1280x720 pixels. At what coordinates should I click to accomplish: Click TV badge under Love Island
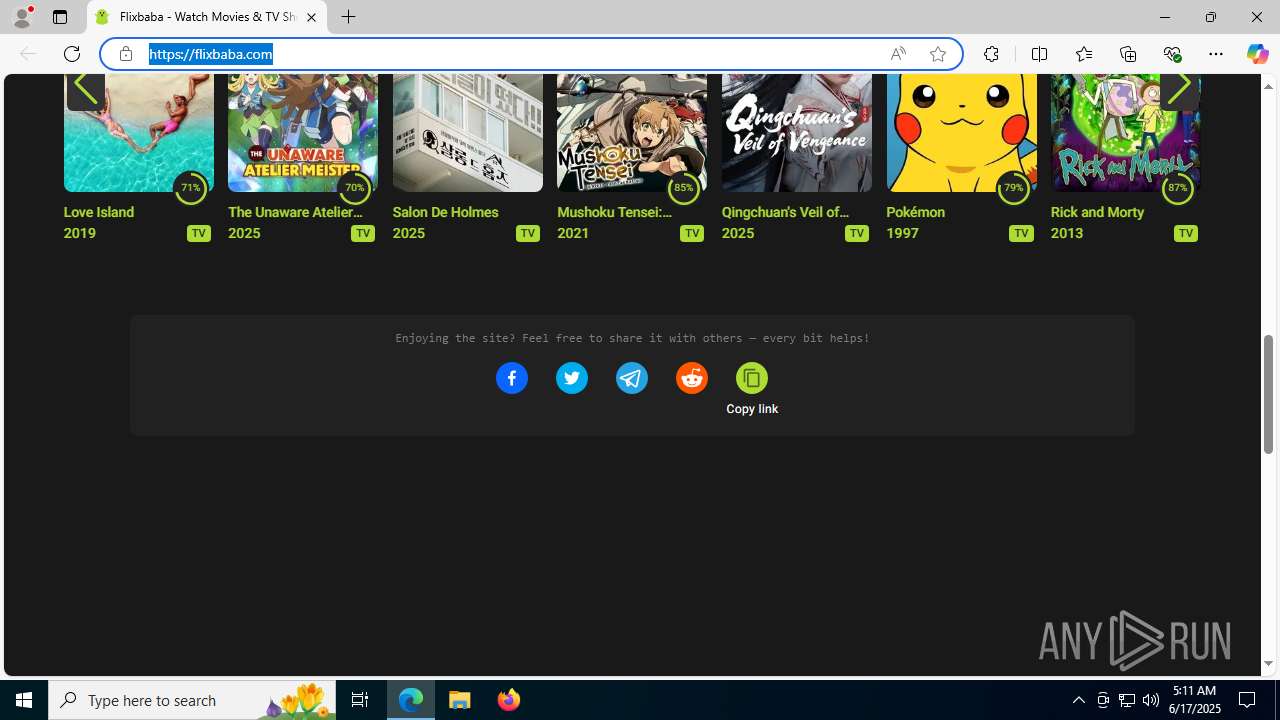(x=199, y=233)
